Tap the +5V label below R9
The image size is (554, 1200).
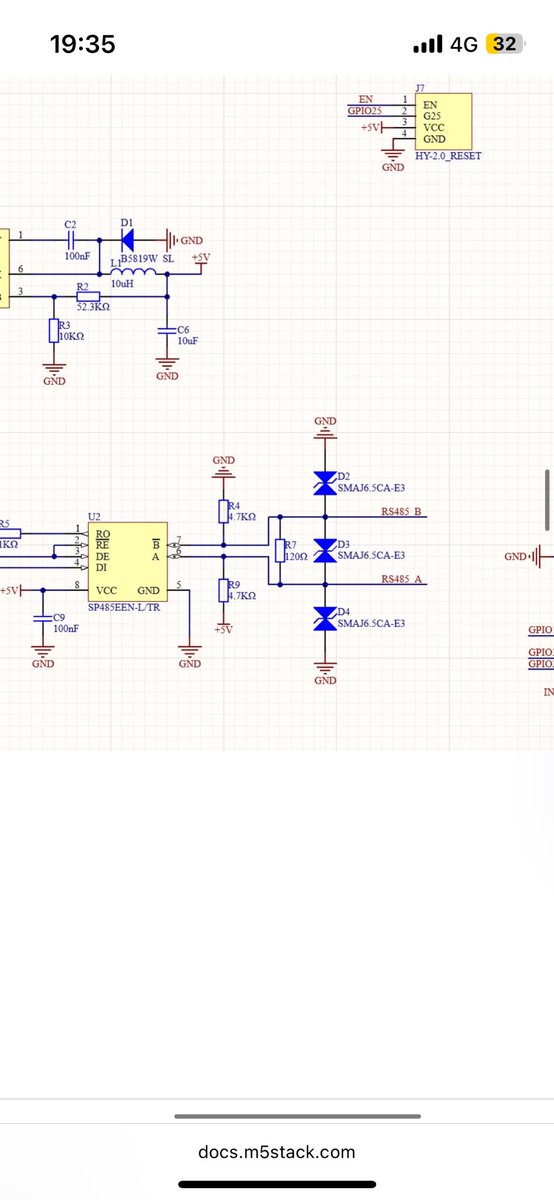pos(223,629)
